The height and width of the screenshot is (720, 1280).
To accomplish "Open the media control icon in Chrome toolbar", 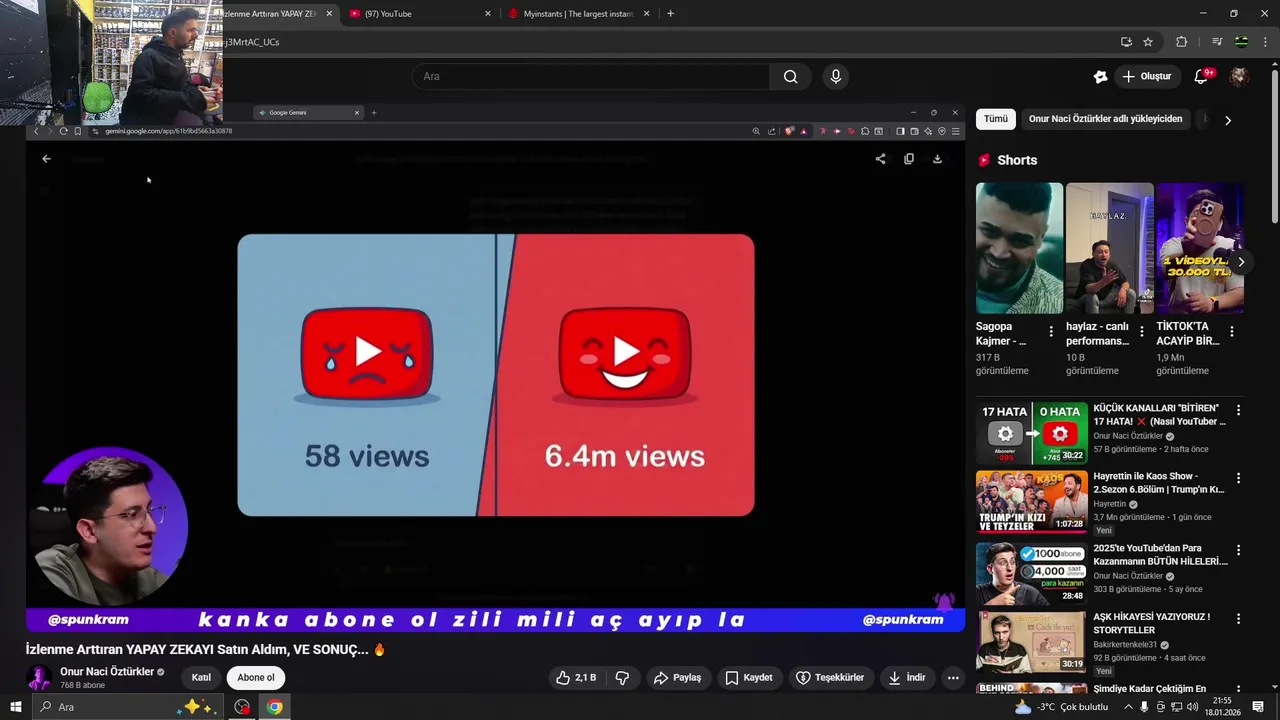I will click(1217, 42).
